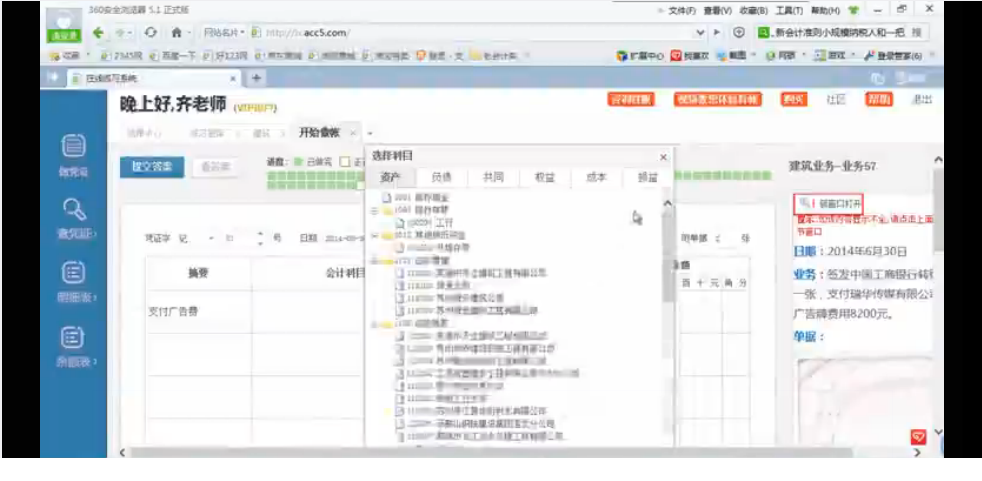This screenshot has height=481, width=982.
Task: Click the red heart icon at bottom right
Action: click(x=918, y=437)
